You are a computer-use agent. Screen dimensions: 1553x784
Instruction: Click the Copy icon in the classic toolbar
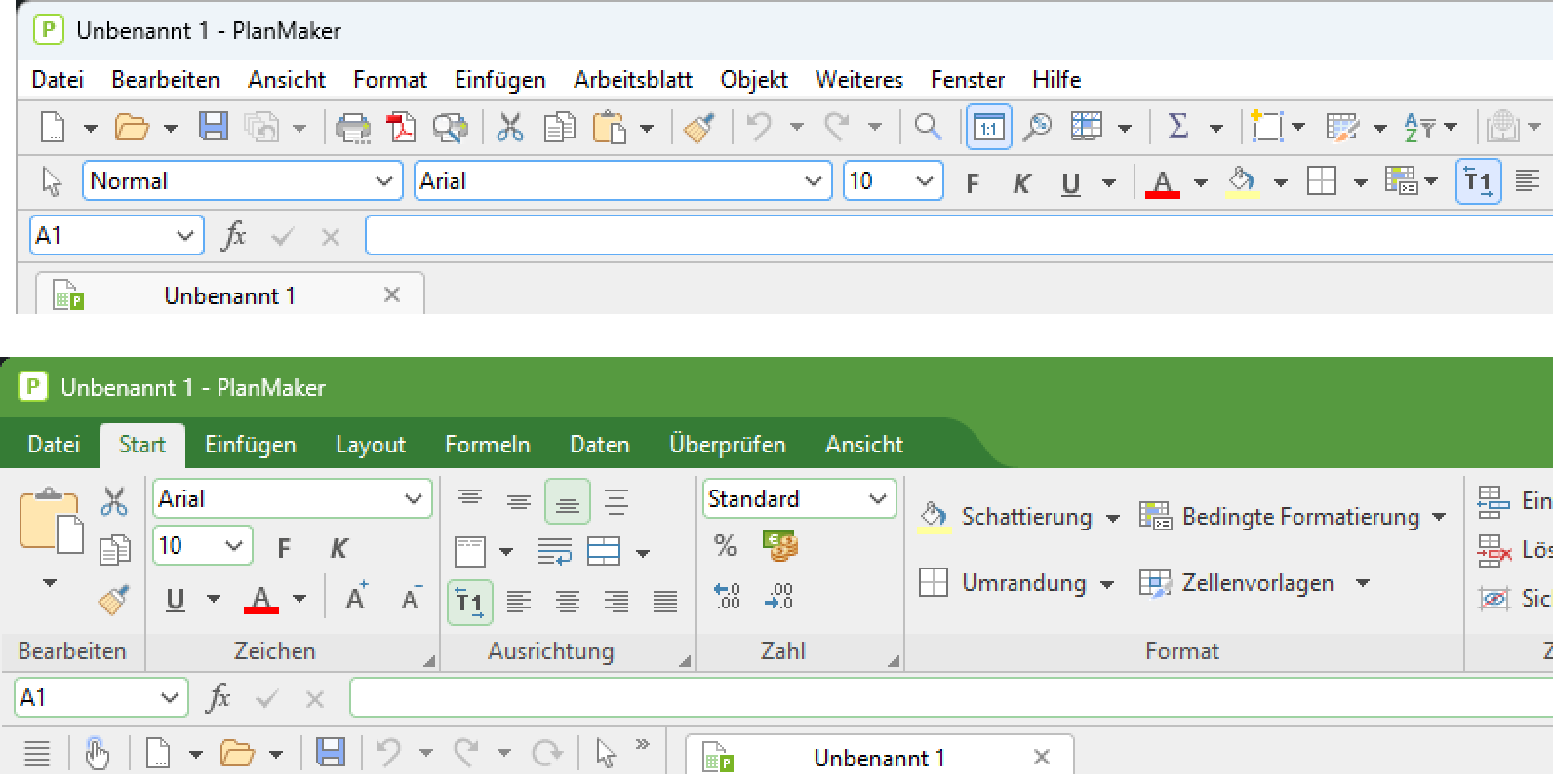pos(559,127)
